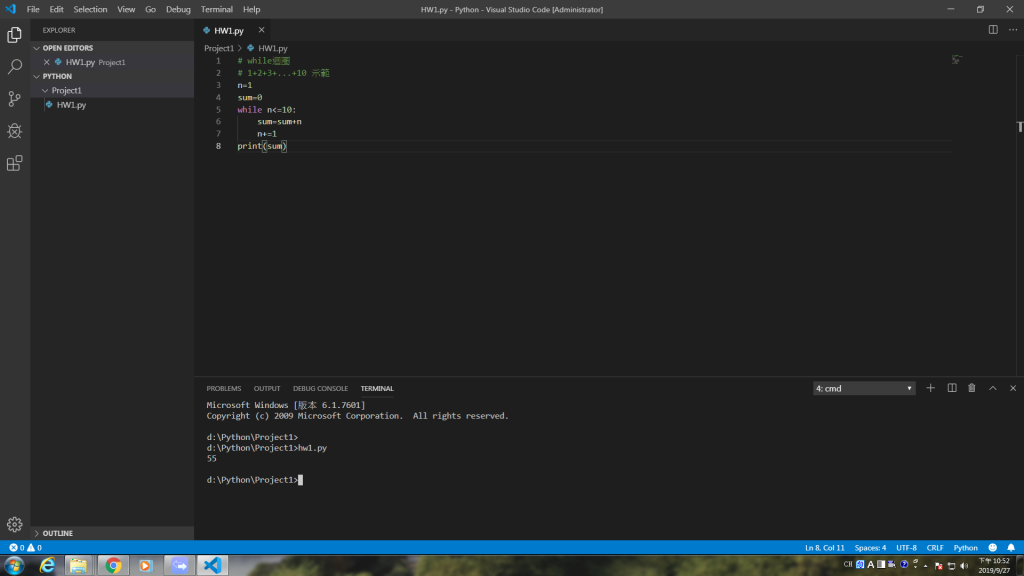Open the View menu
The height and width of the screenshot is (576, 1024).
pyautogui.click(x=126, y=9)
